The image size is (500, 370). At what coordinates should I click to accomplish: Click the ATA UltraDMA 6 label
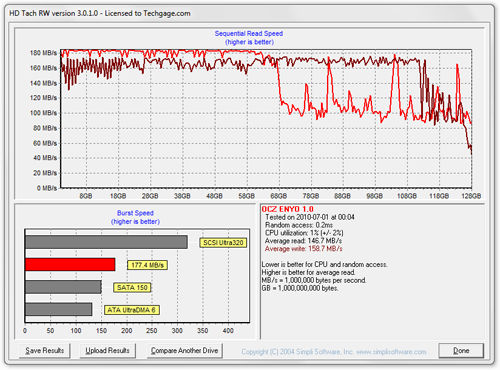coord(132,310)
